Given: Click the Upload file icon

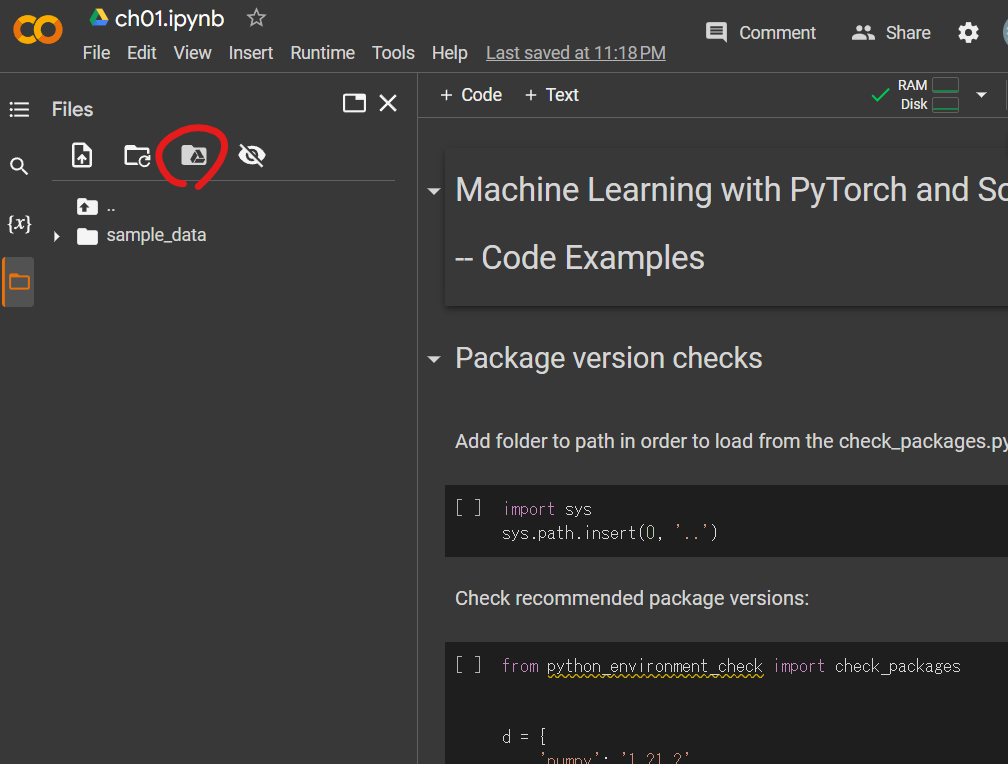Looking at the screenshot, I should (x=81, y=155).
